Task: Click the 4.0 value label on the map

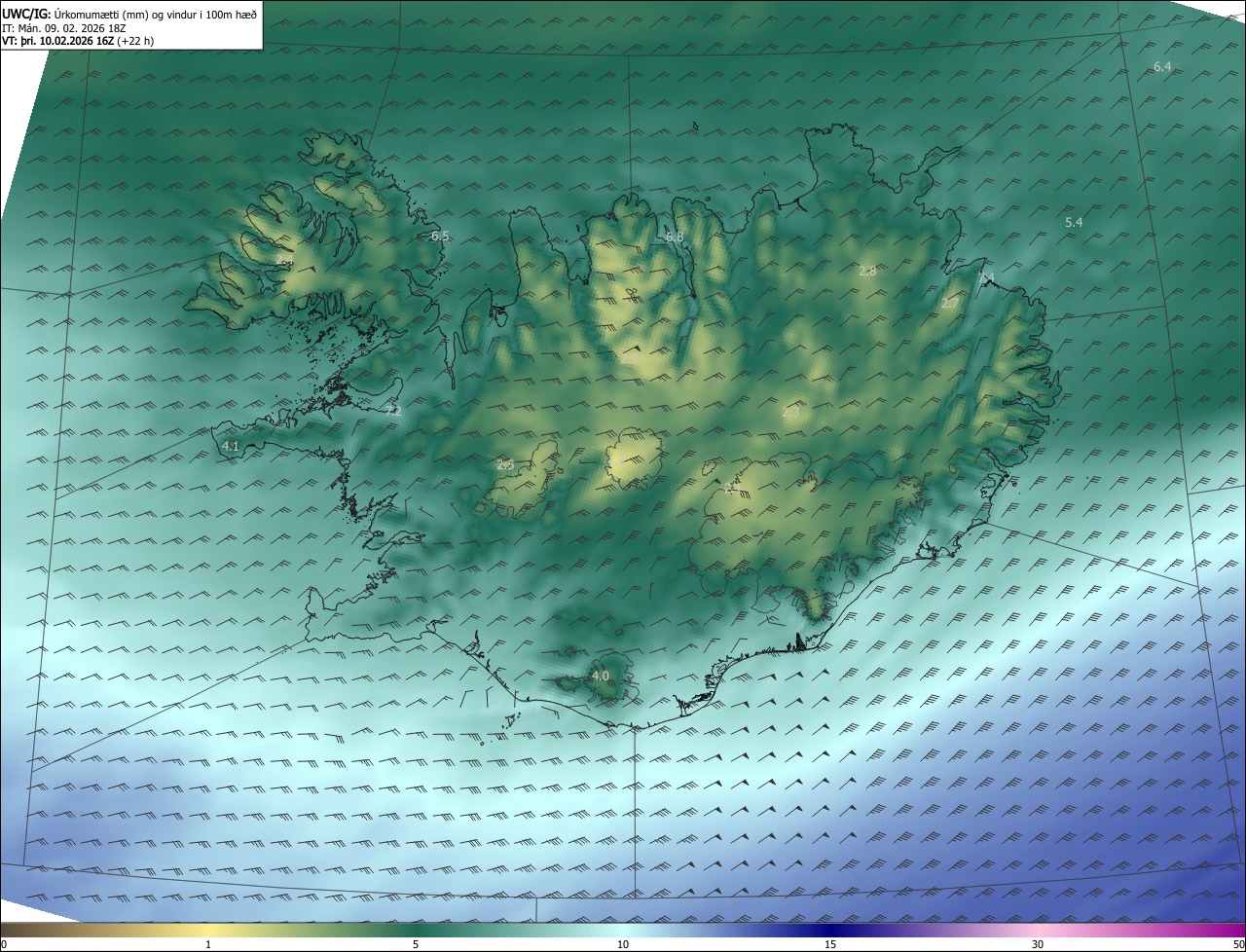Action: coord(601,676)
